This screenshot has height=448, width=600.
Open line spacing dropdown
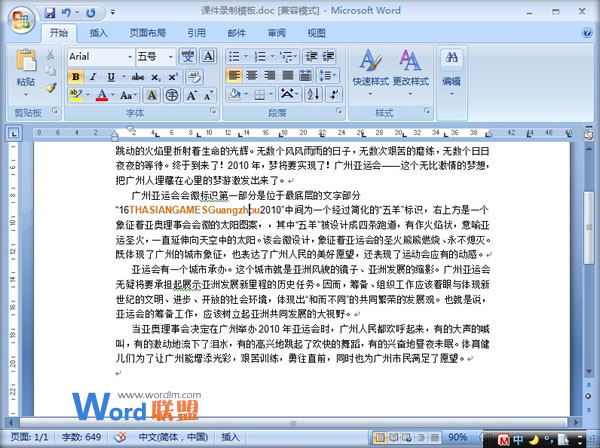click(x=328, y=76)
